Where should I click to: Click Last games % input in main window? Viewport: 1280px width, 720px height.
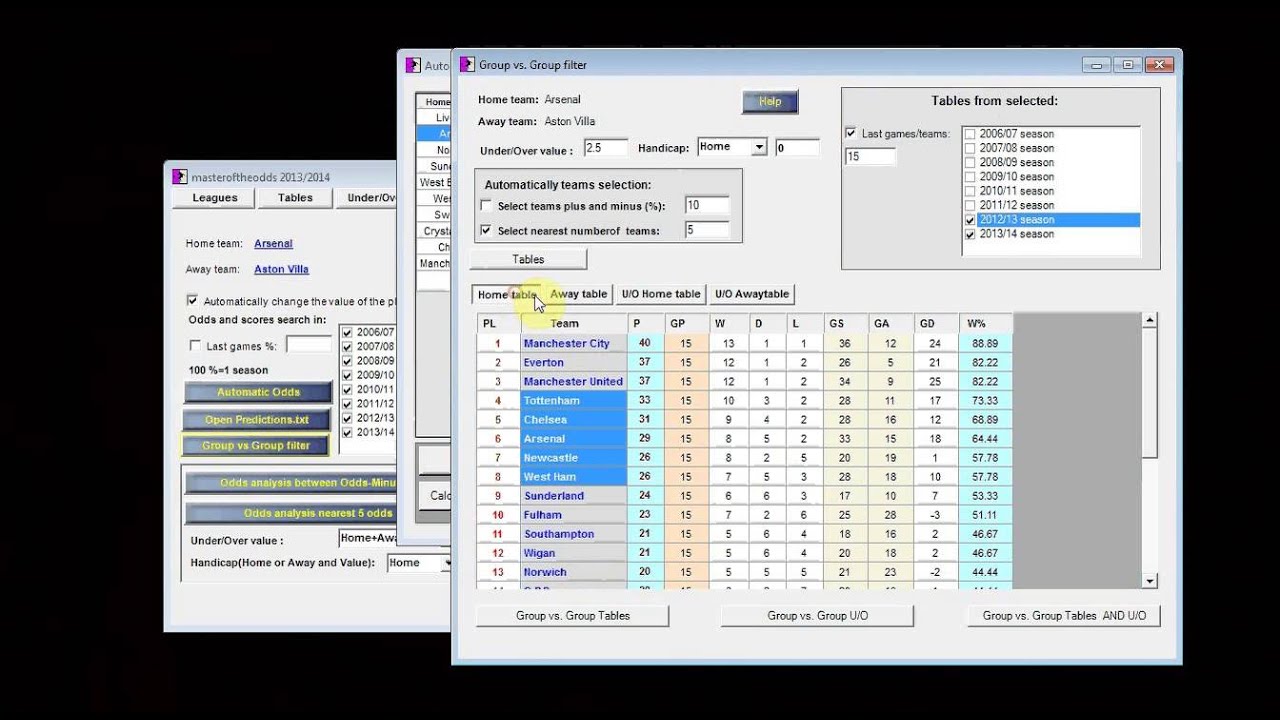coord(309,345)
